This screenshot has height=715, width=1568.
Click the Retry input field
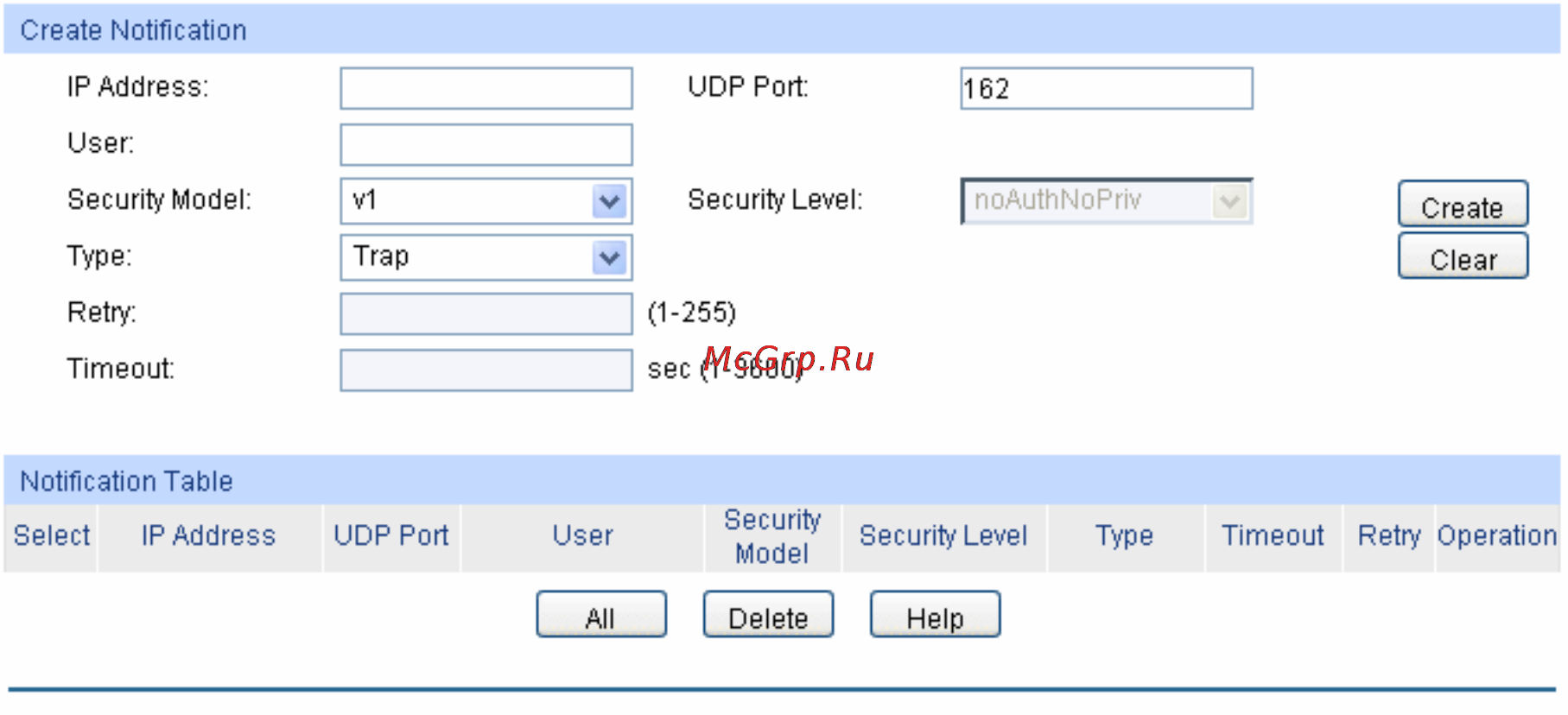click(486, 314)
